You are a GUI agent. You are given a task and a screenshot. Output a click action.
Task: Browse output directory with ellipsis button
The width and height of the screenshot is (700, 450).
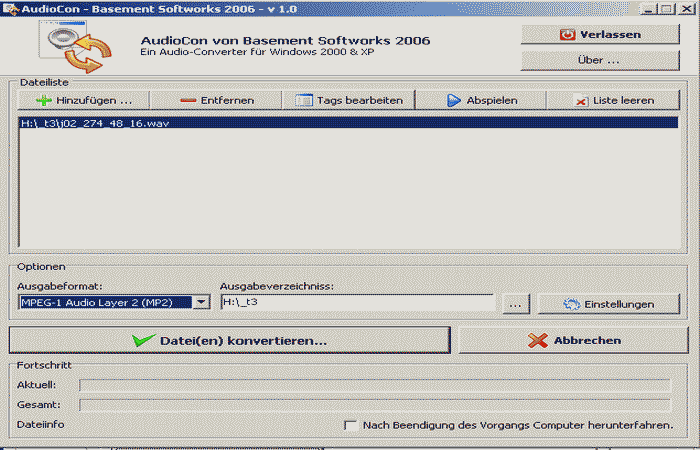click(x=515, y=304)
